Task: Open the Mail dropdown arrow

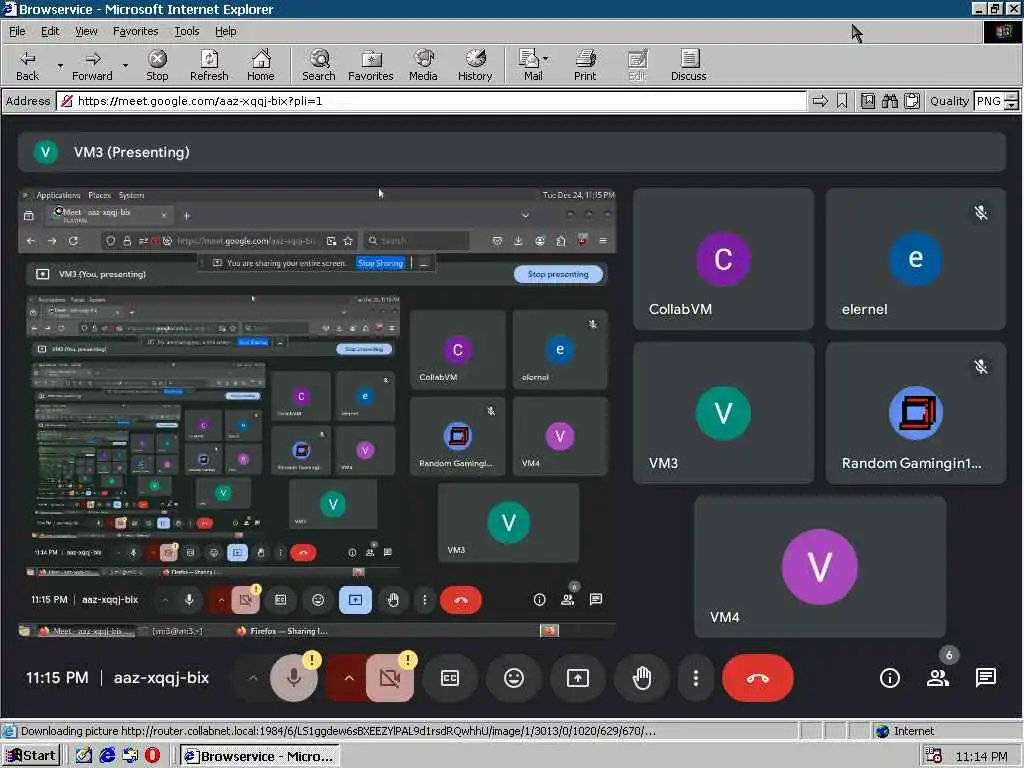Action: [x=545, y=59]
